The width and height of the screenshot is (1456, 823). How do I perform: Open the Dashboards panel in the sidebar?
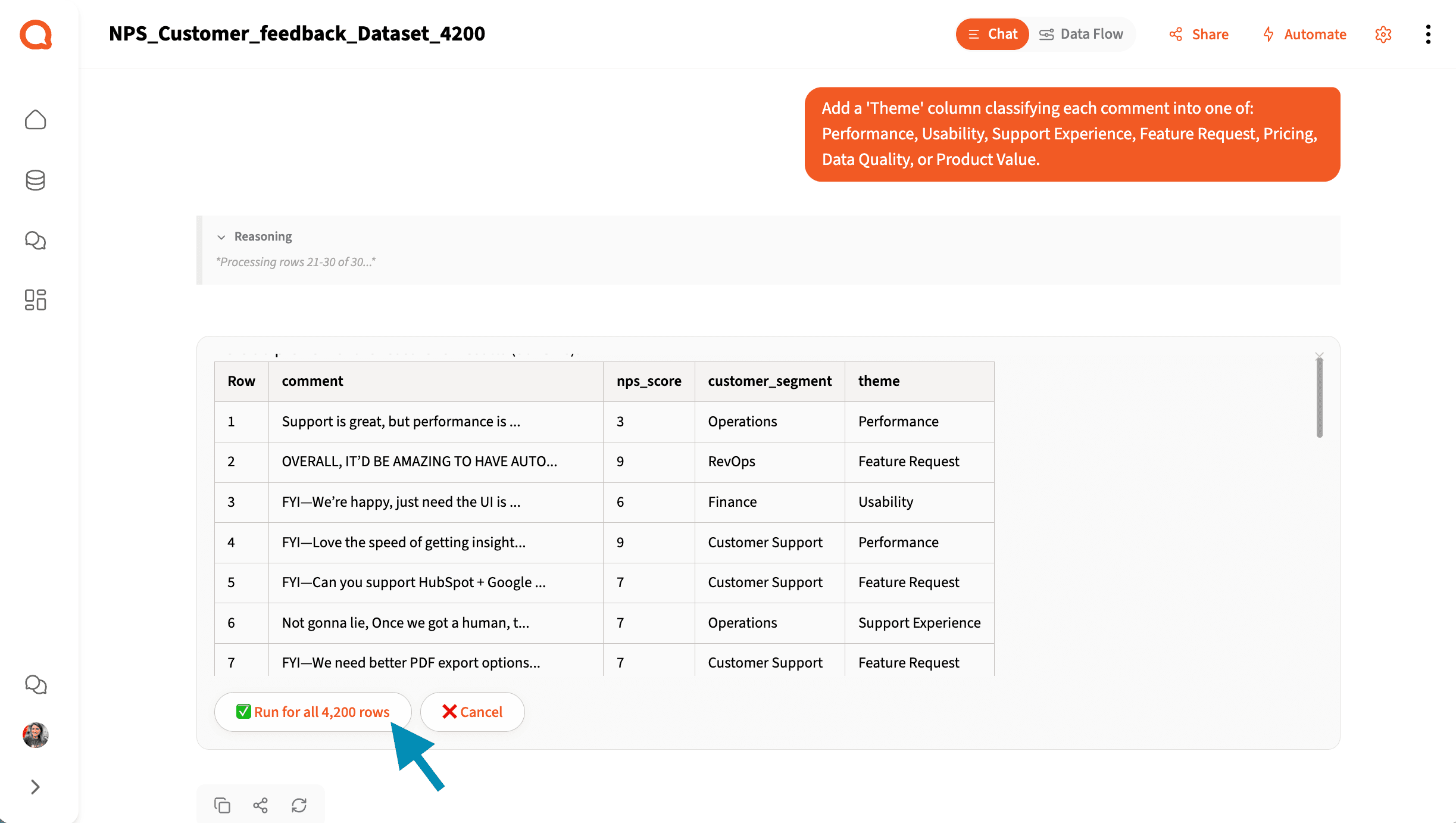35,301
